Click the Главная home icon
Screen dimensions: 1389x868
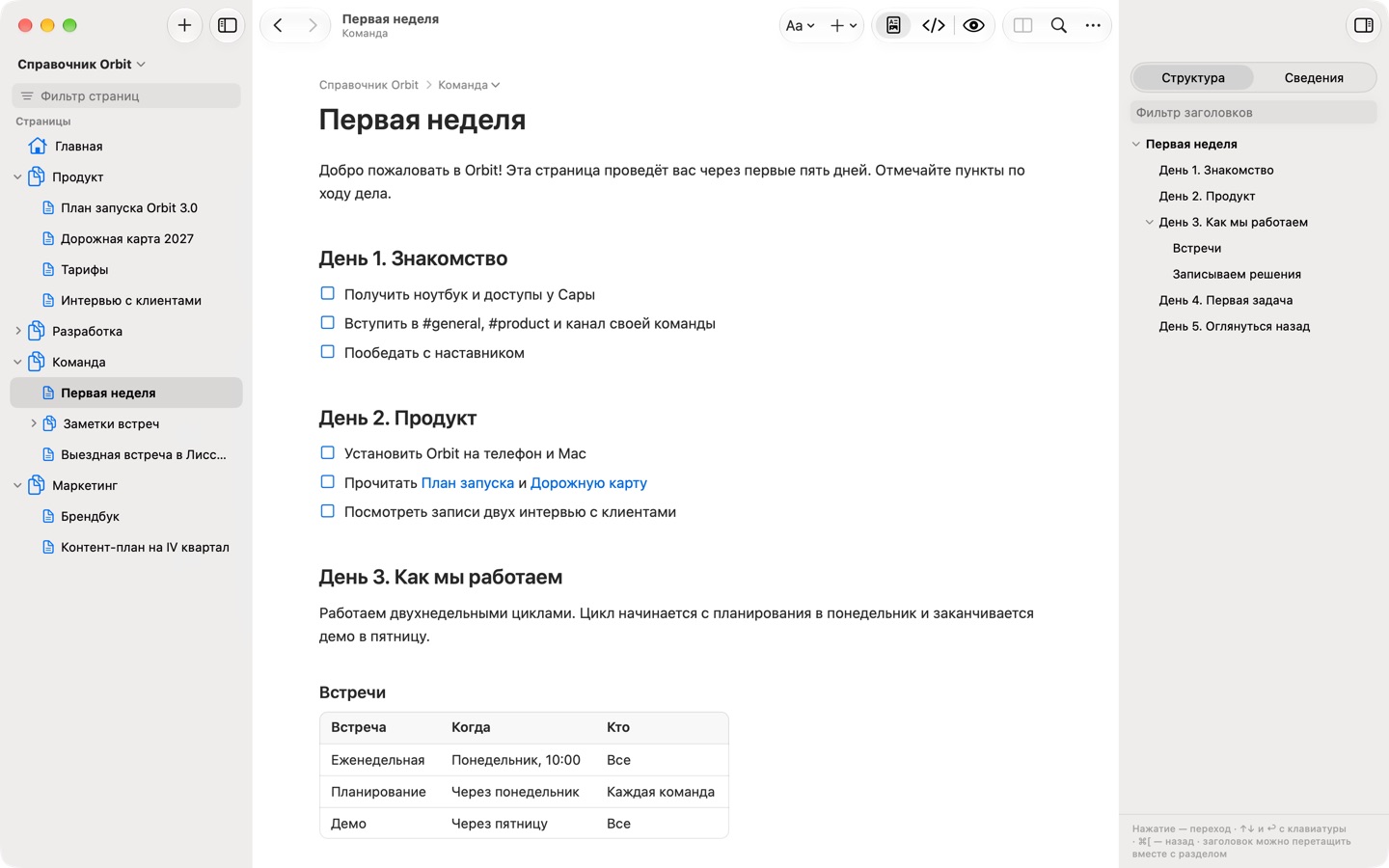[38, 146]
